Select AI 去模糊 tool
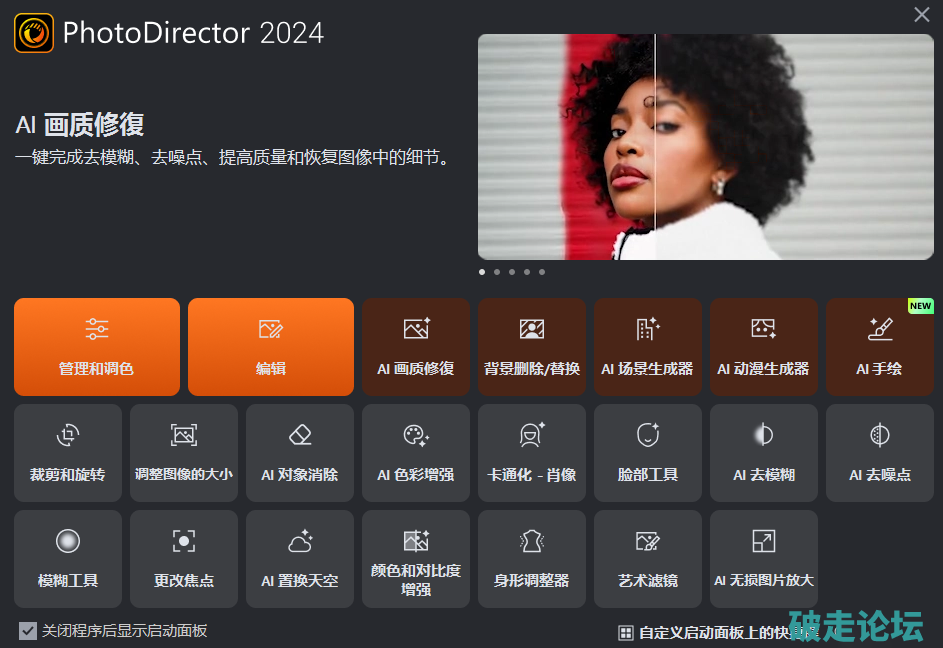The height and width of the screenshot is (648, 943). point(764,452)
